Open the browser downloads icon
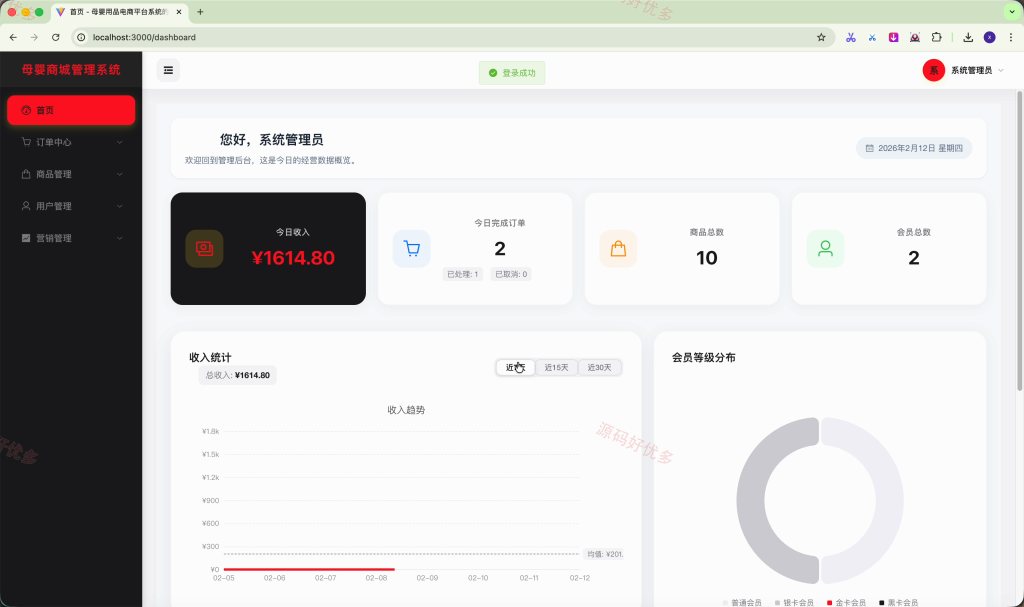 968,37
